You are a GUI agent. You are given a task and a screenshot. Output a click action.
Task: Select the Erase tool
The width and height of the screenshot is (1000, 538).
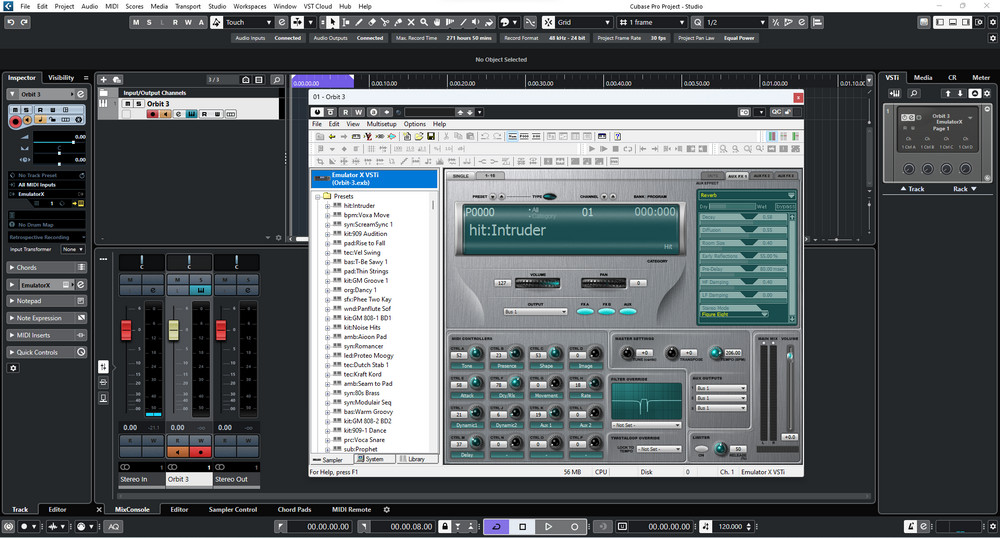pyautogui.click(x=372, y=22)
